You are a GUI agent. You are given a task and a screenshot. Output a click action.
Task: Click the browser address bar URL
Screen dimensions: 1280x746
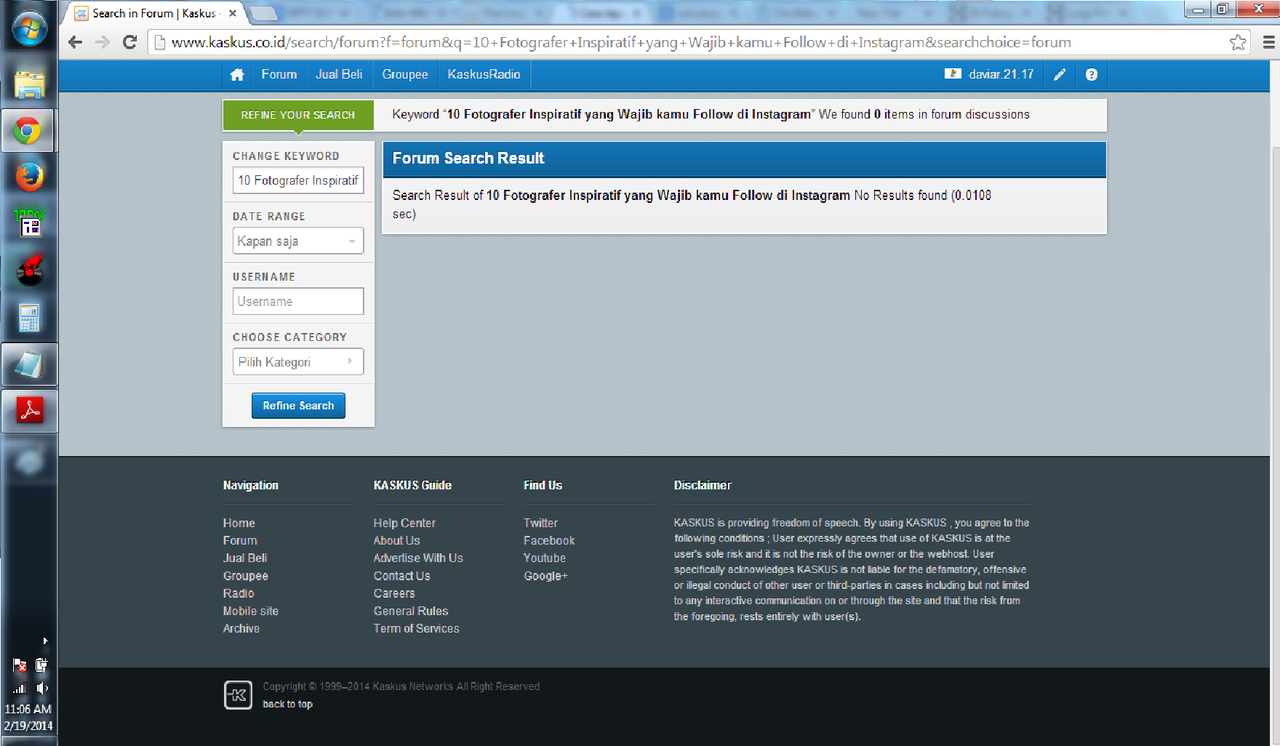tap(620, 42)
